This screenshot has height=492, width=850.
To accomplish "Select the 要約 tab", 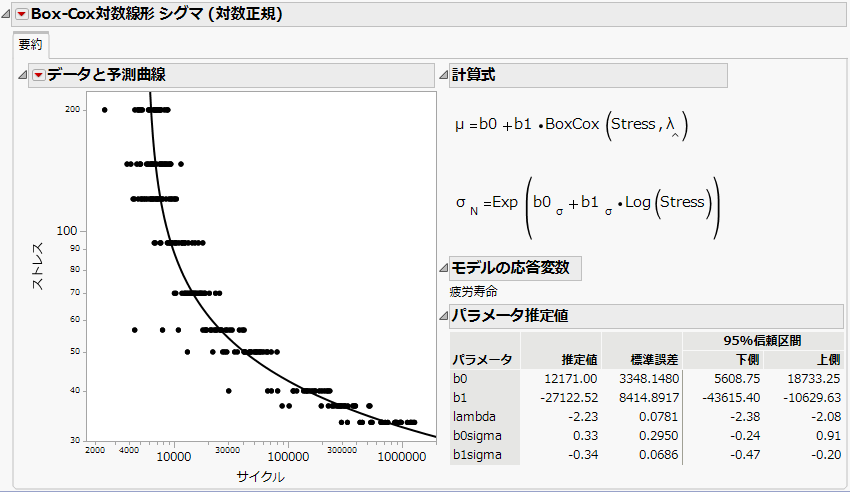I will (30, 44).
